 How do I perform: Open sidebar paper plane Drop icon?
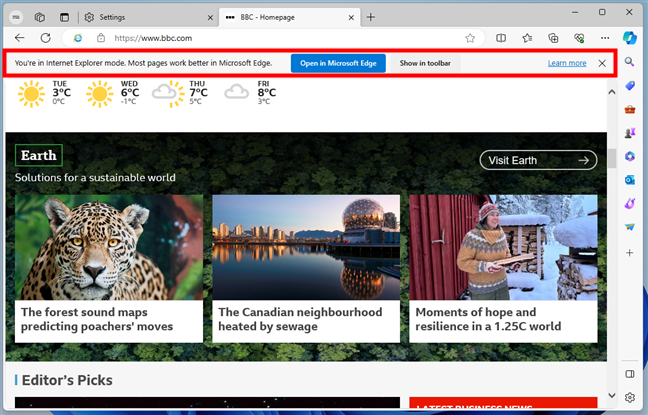pyautogui.click(x=629, y=227)
